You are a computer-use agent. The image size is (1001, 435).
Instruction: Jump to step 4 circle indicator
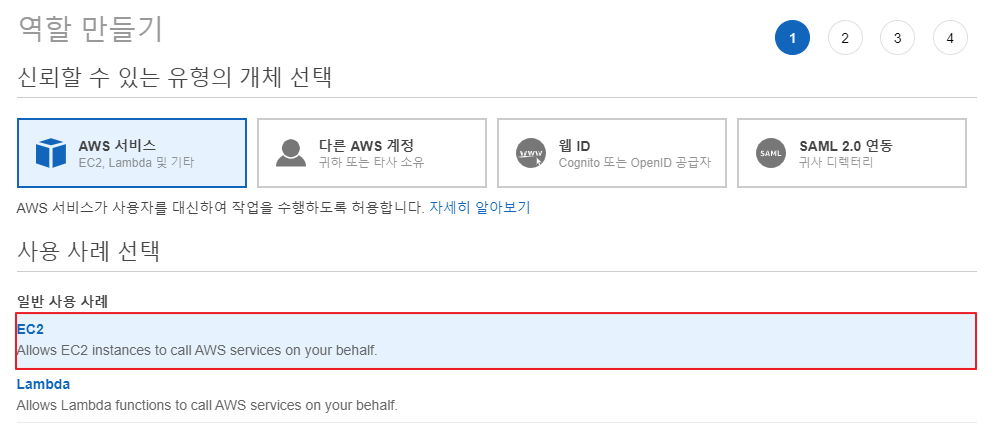click(x=950, y=38)
